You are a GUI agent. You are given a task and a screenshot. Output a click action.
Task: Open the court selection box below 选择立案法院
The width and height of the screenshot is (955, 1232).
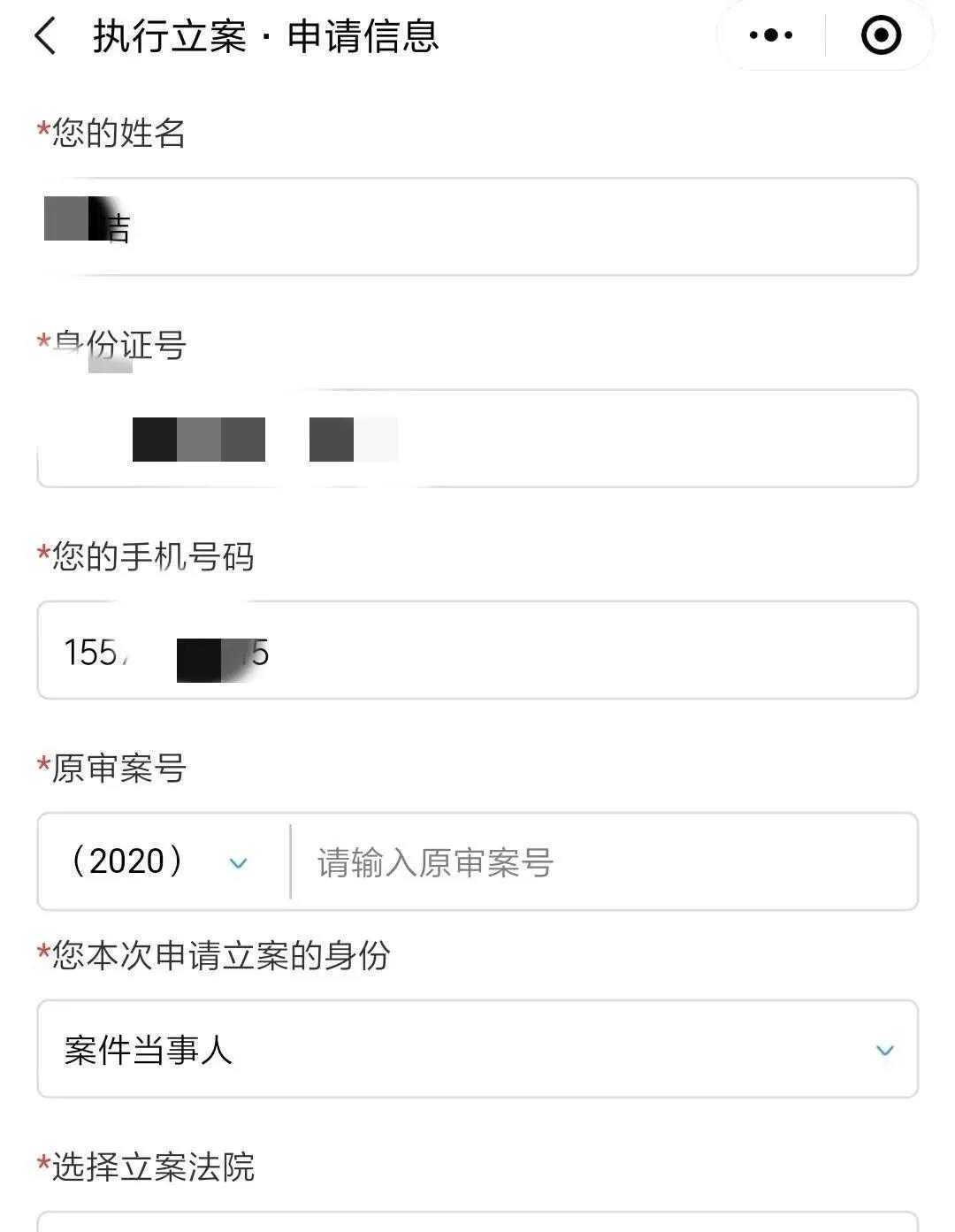click(x=477, y=1222)
